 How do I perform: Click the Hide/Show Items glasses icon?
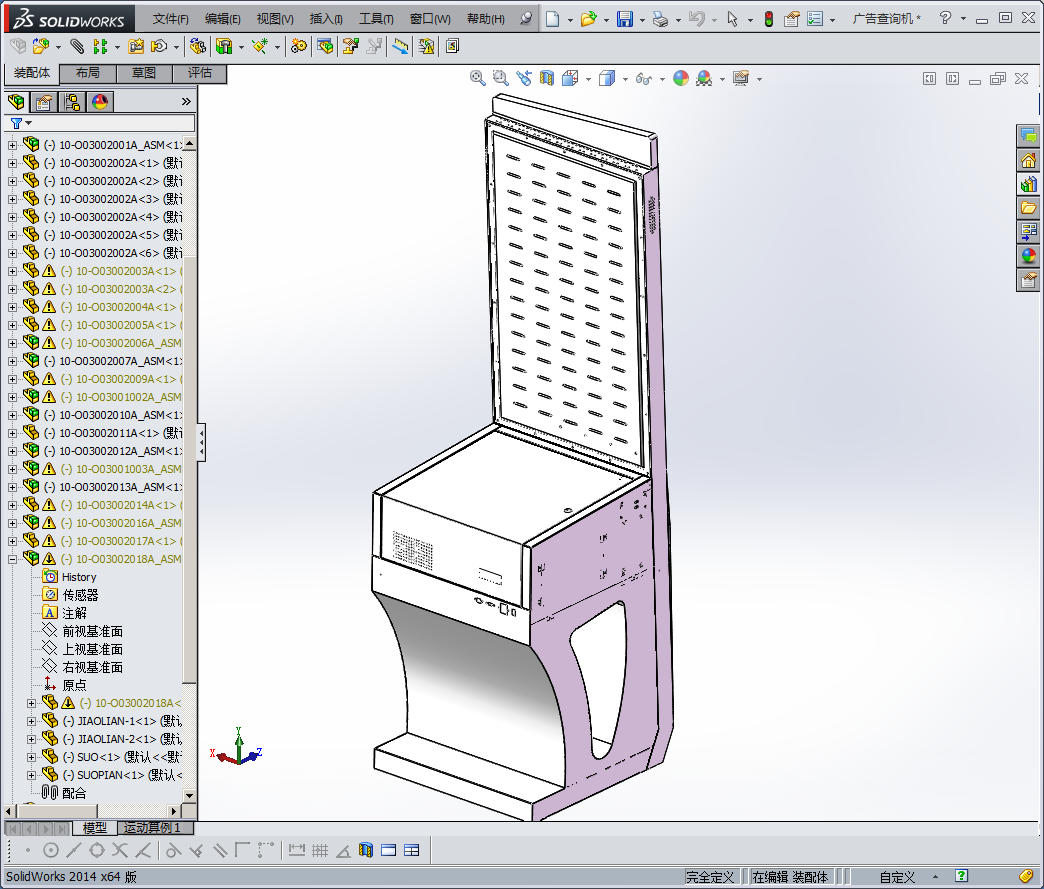point(643,79)
